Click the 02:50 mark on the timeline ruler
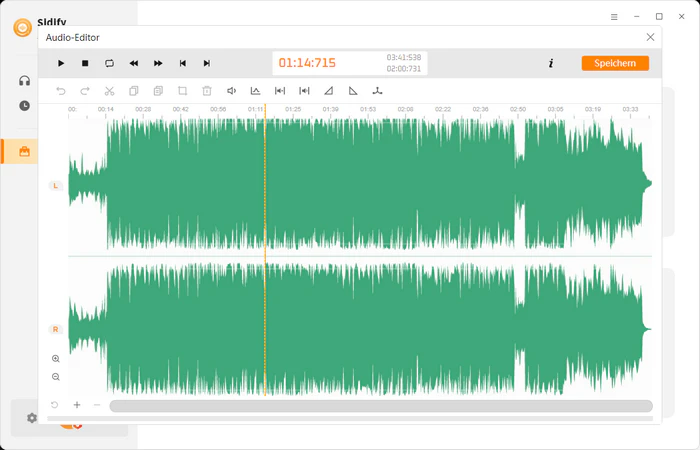 (x=518, y=109)
